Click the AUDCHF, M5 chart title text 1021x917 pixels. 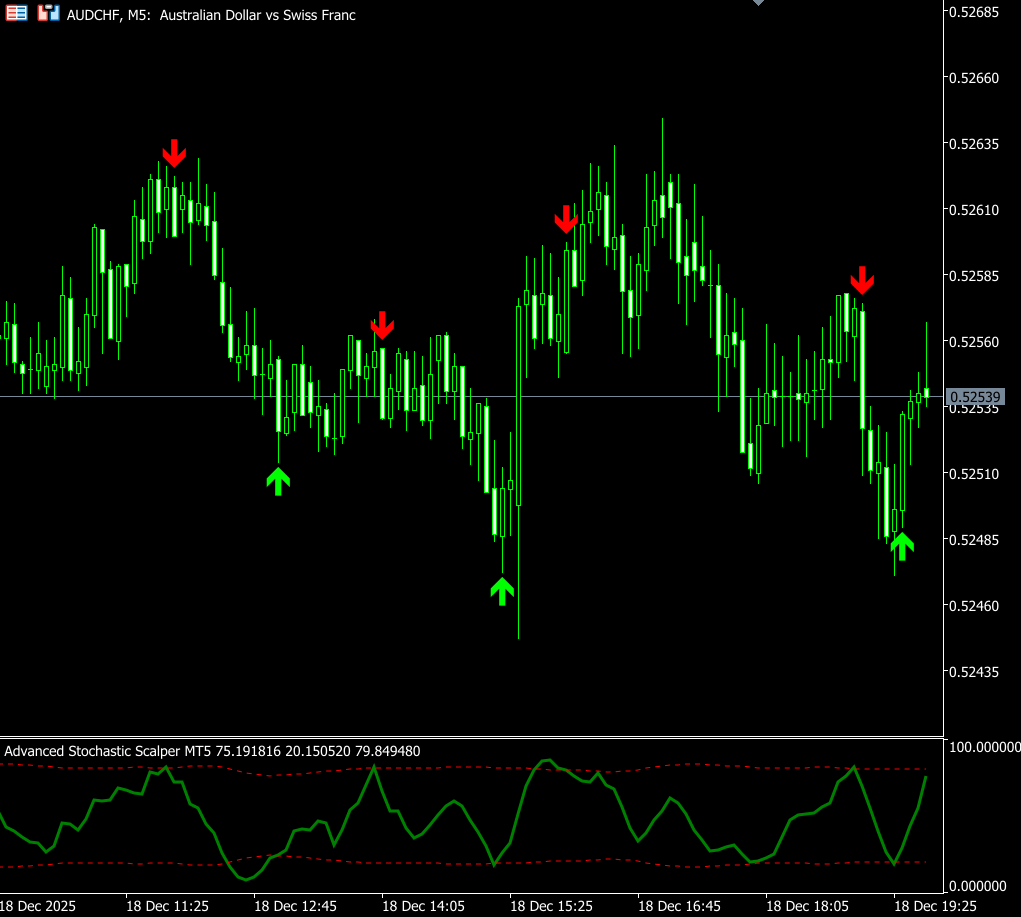(211, 15)
